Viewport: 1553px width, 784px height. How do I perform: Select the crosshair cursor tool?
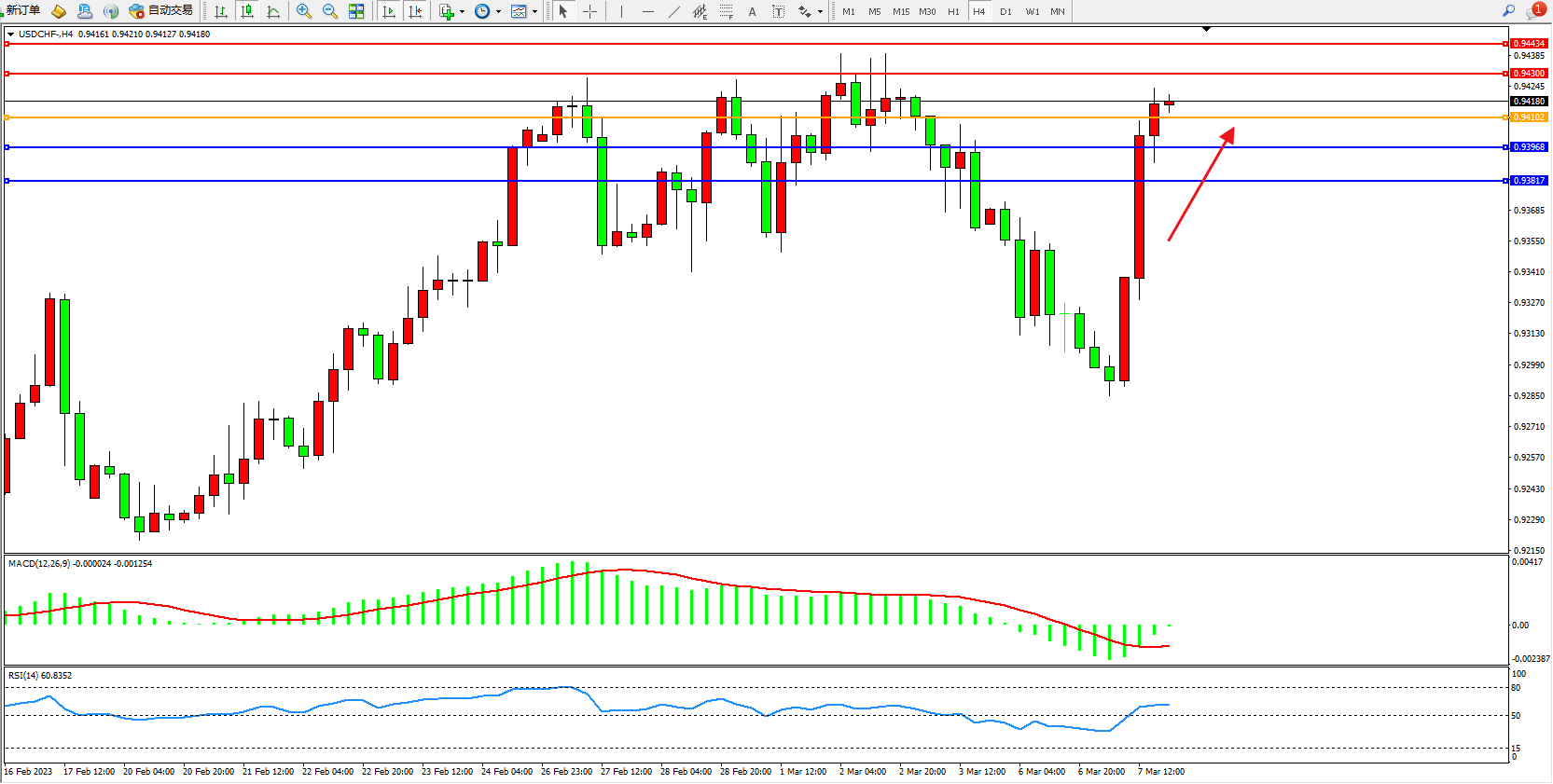589,11
